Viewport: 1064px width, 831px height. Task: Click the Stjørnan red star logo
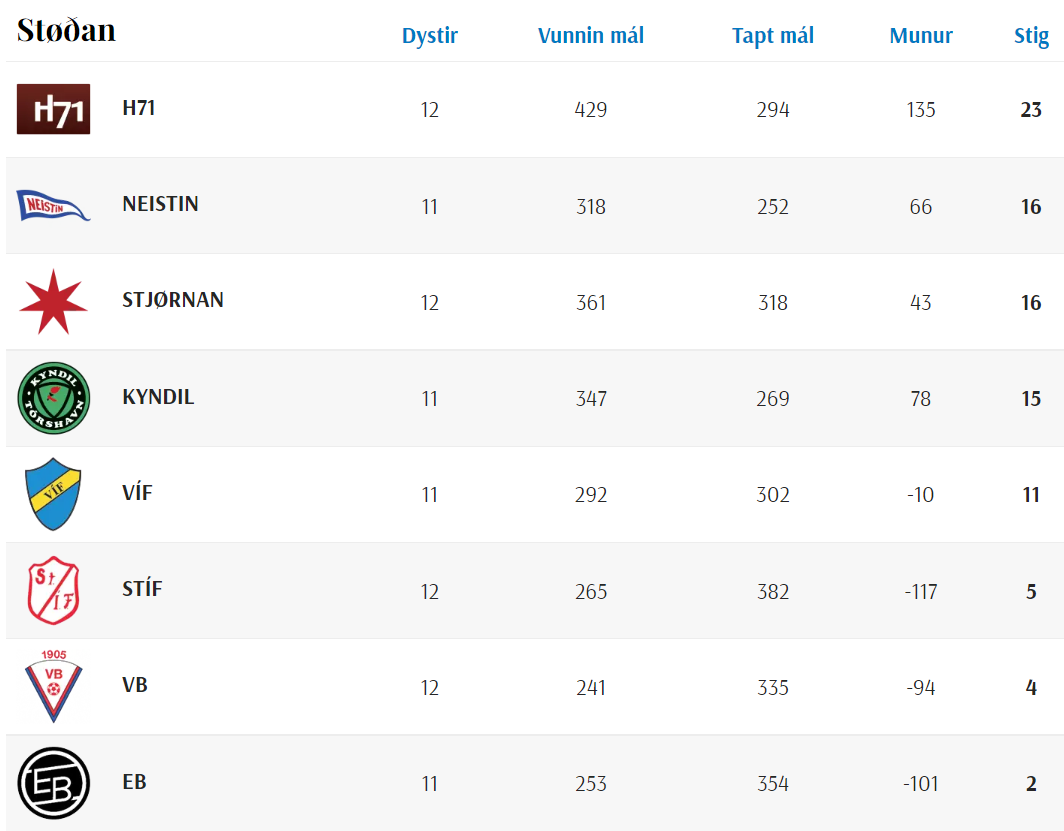54,301
